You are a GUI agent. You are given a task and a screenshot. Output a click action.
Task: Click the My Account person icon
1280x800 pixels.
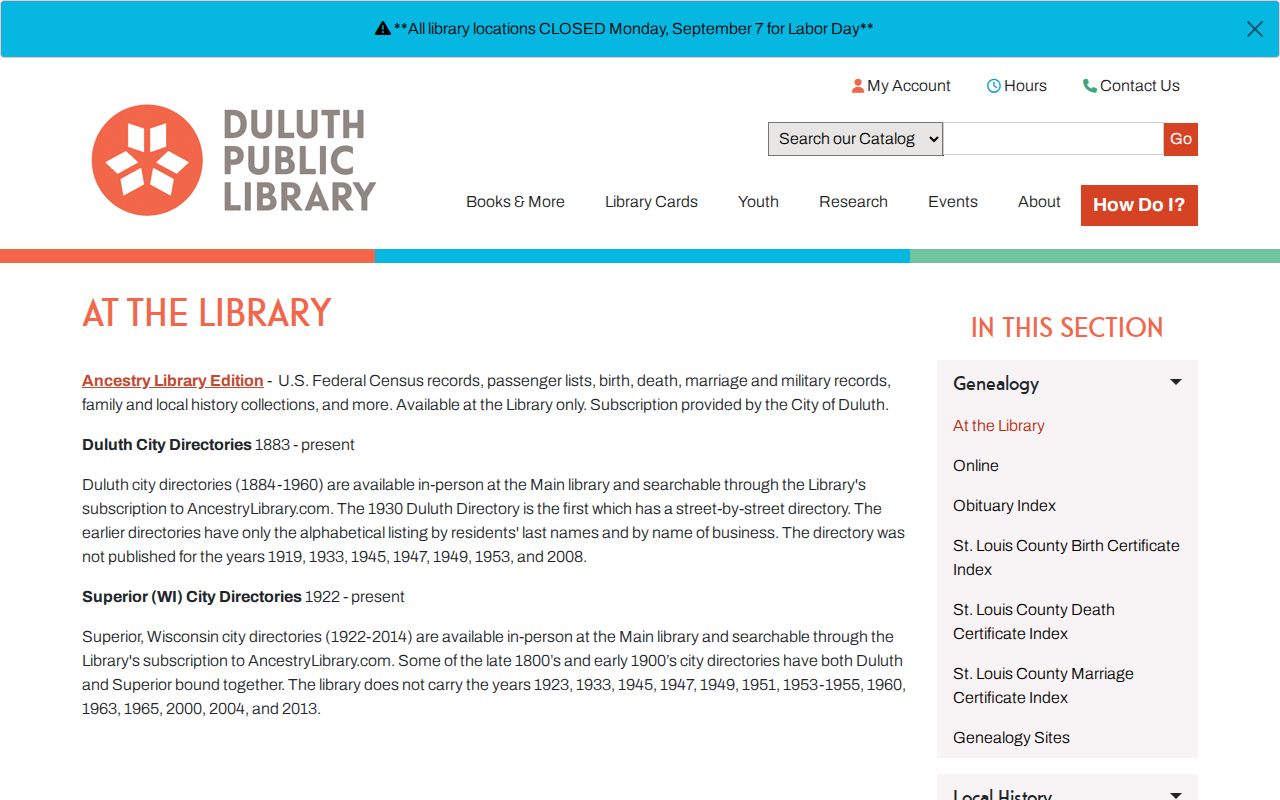point(857,86)
